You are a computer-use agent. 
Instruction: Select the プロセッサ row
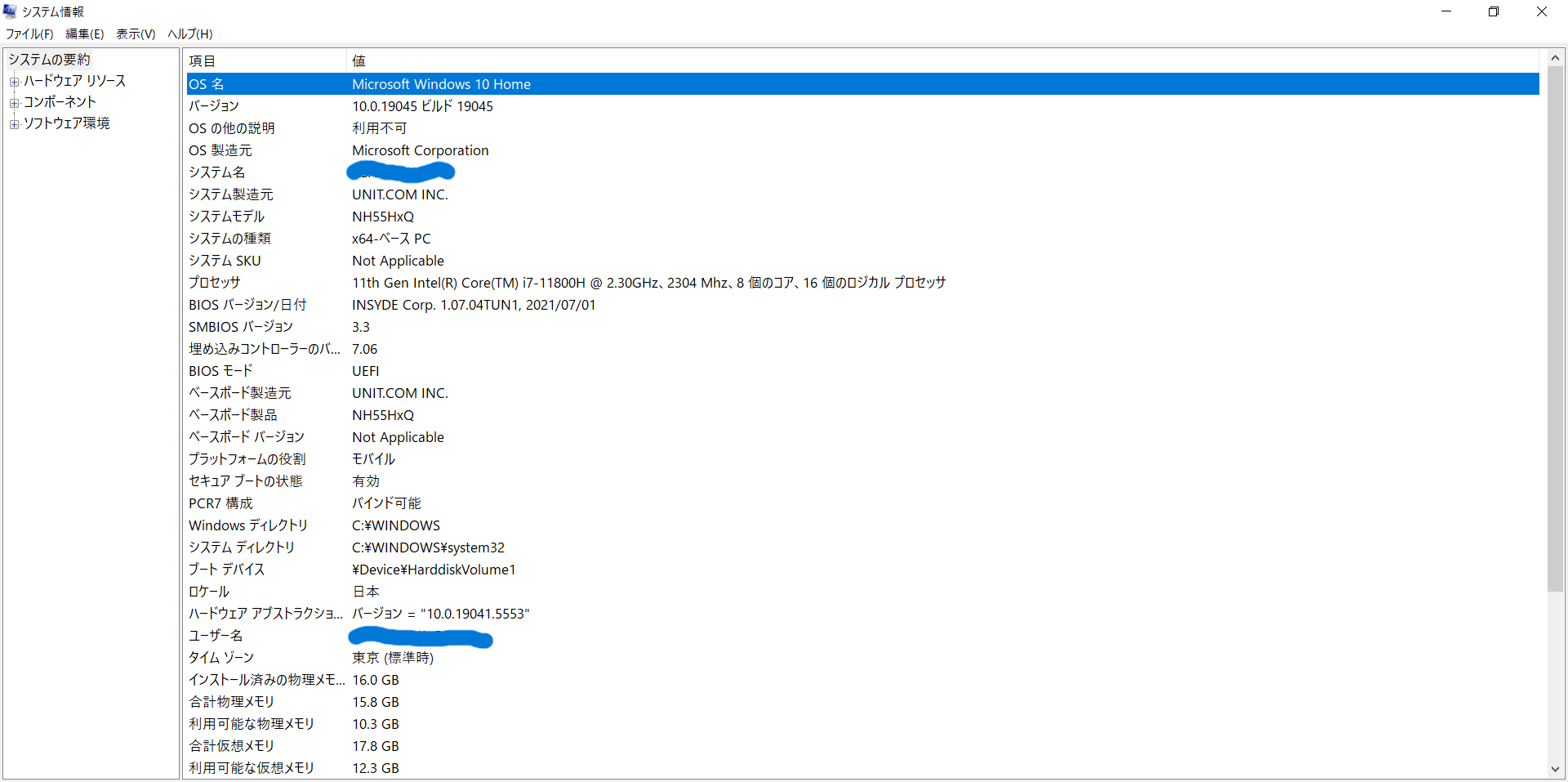[863, 283]
